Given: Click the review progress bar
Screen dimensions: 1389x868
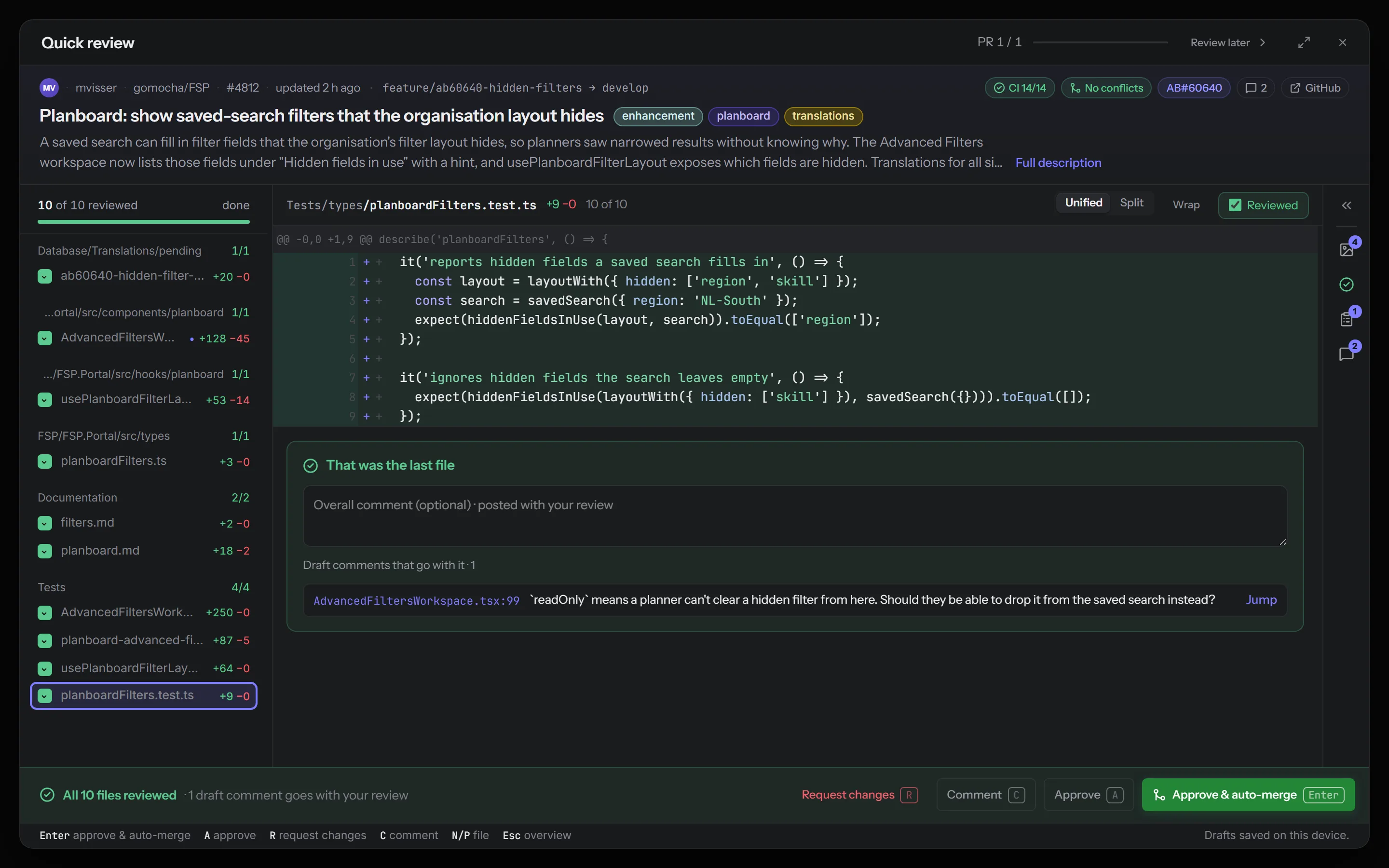Looking at the screenshot, I should click(x=144, y=222).
